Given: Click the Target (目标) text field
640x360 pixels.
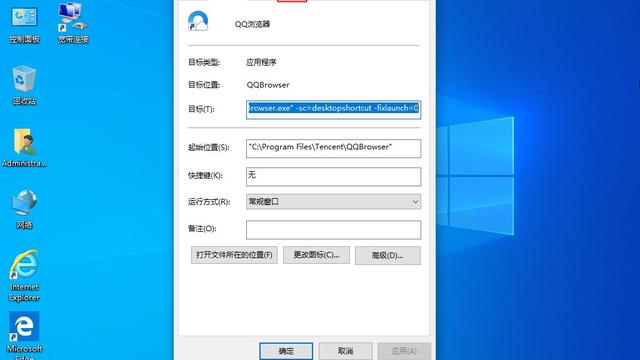Looking at the screenshot, I should [333, 109].
